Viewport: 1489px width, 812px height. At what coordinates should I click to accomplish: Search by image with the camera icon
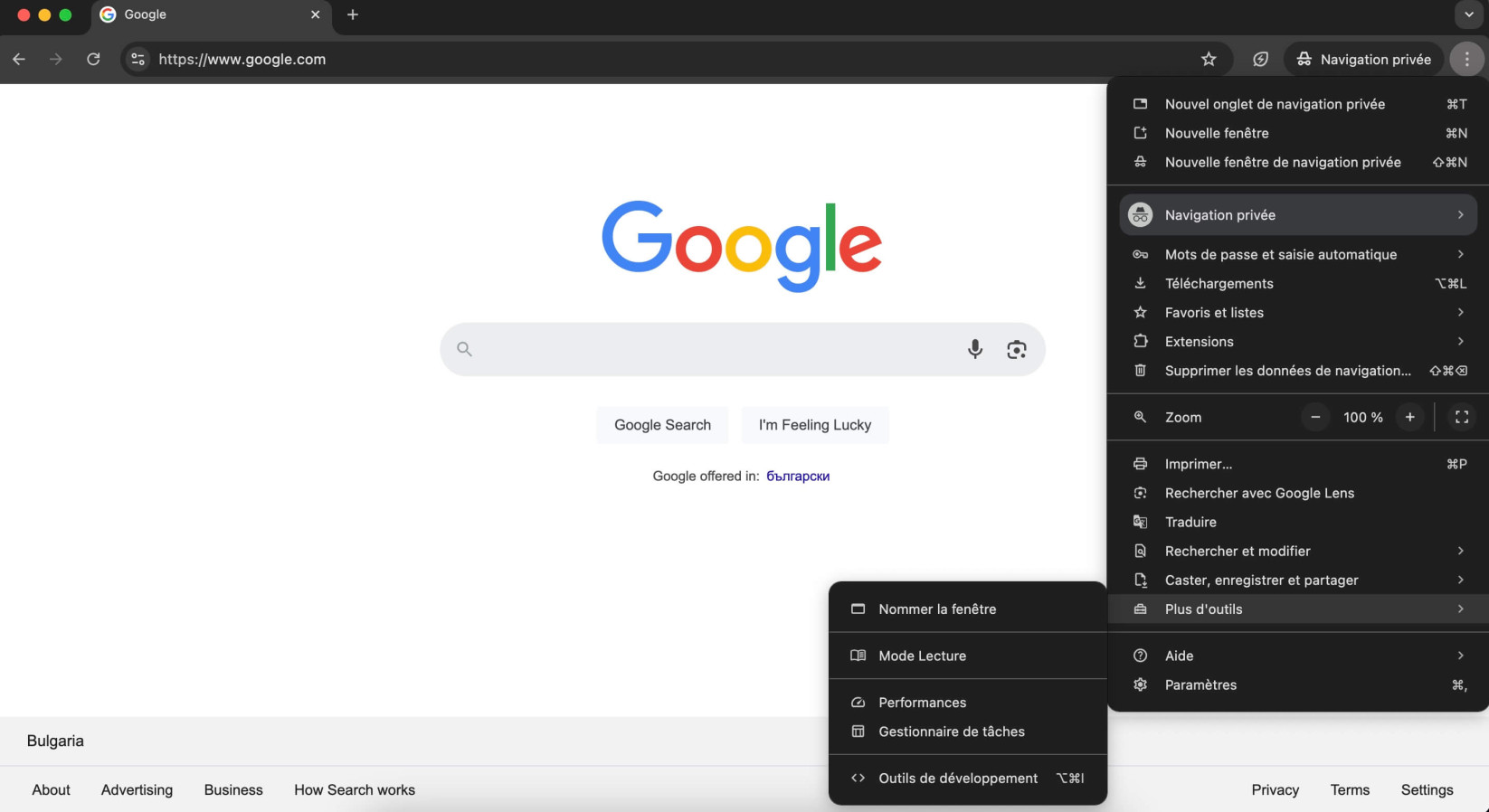tap(1017, 349)
